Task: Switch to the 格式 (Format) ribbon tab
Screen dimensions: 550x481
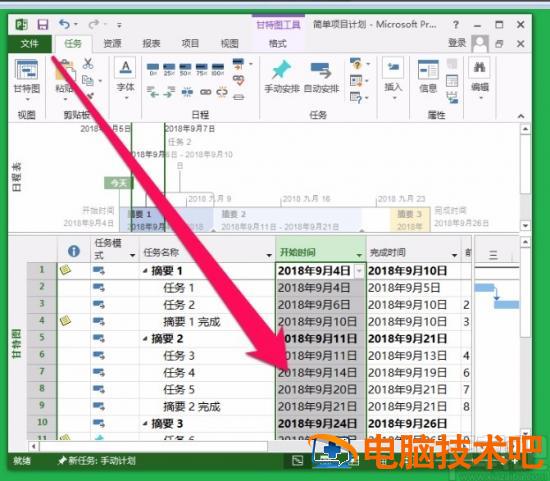Action: (277, 44)
